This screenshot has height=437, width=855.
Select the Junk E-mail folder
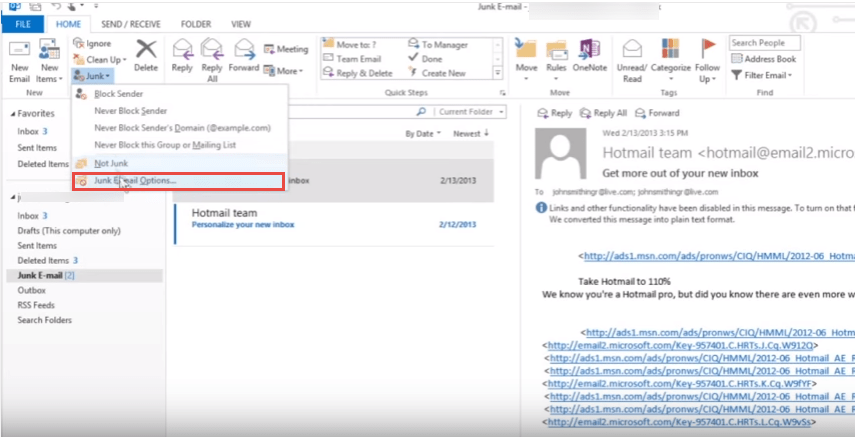point(85,276)
